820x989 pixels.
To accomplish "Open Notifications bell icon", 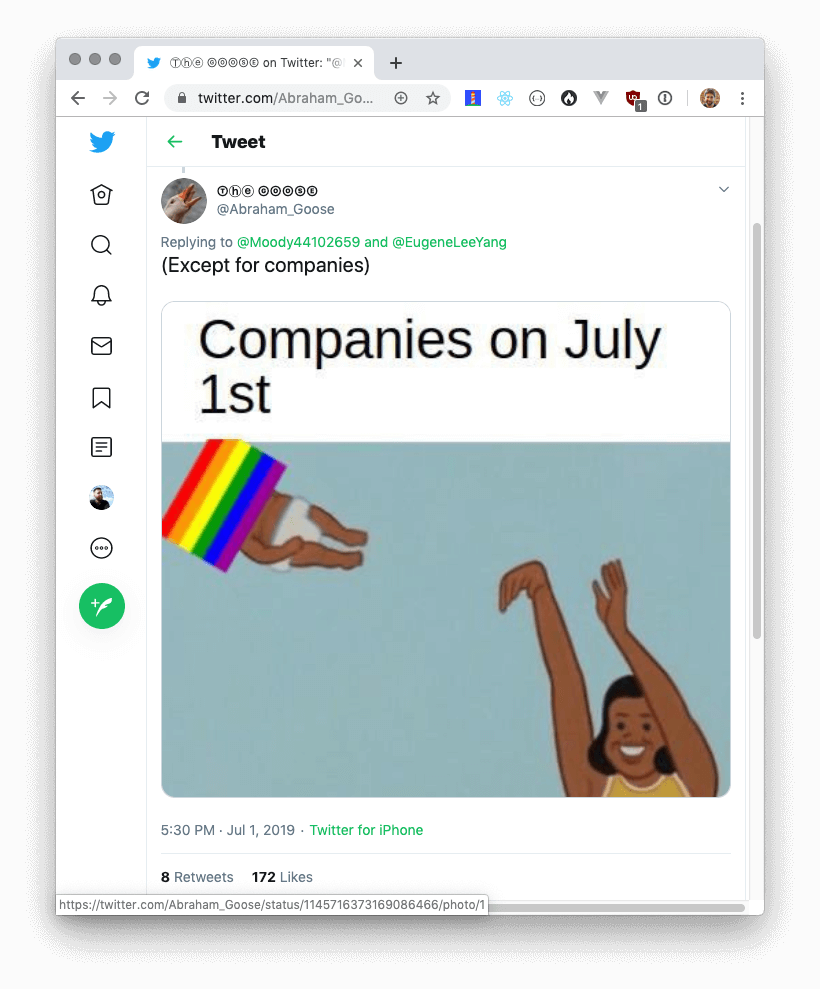I will pos(102,295).
